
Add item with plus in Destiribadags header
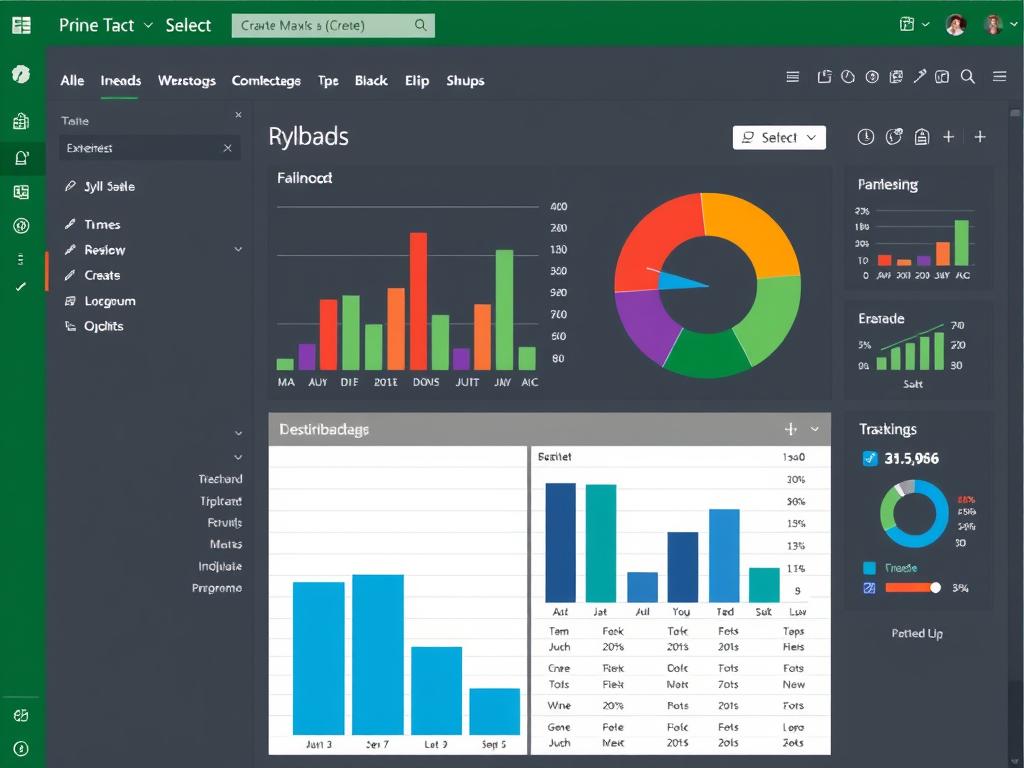coord(791,429)
